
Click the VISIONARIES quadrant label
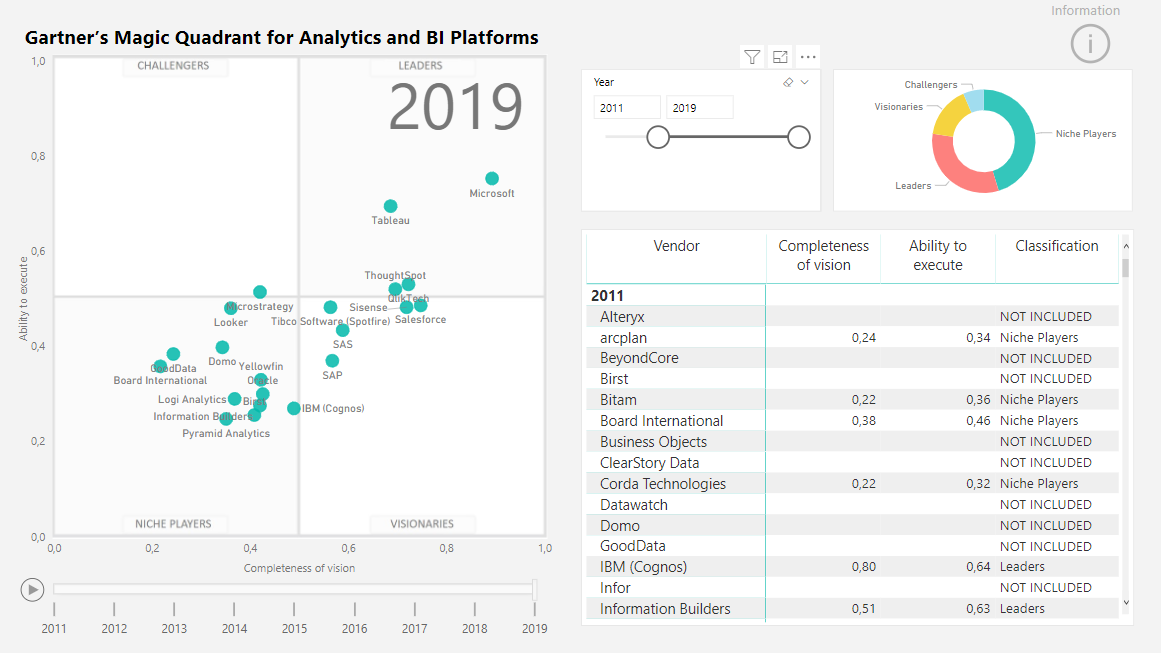coord(422,523)
